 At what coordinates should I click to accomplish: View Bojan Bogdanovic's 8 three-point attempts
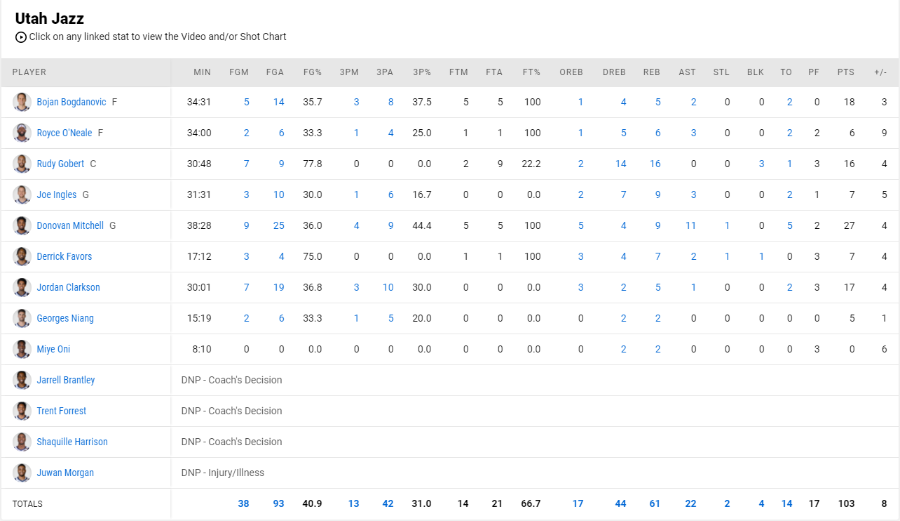click(x=391, y=102)
